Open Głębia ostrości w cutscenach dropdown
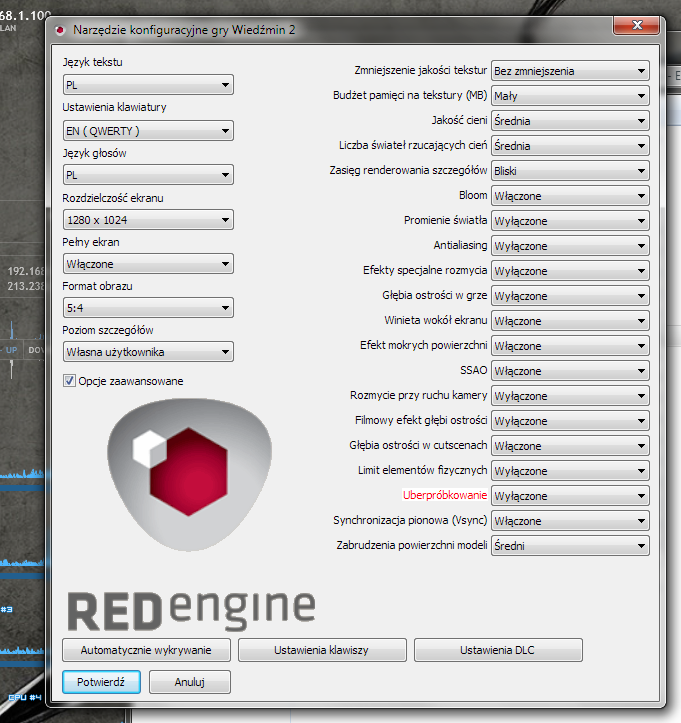 pyautogui.click(x=570, y=446)
